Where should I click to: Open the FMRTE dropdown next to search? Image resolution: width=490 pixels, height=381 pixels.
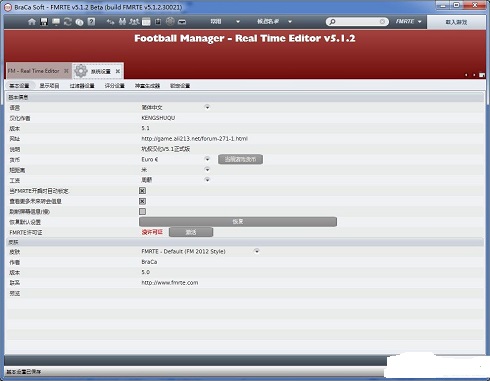click(409, 22)
